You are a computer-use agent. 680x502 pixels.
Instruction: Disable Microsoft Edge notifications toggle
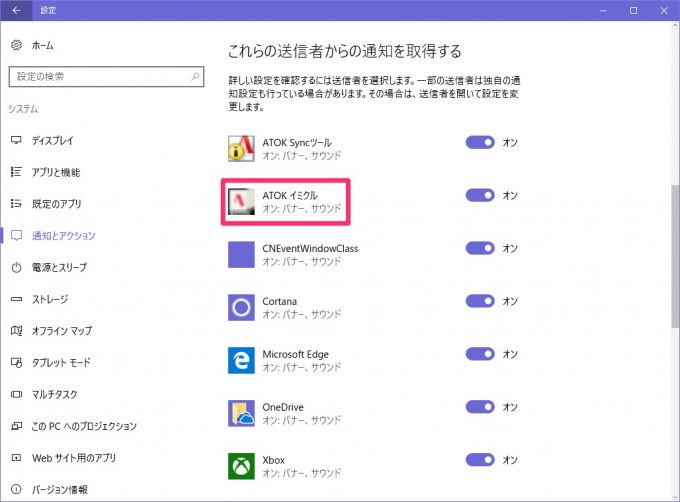[x=480, y=354]
